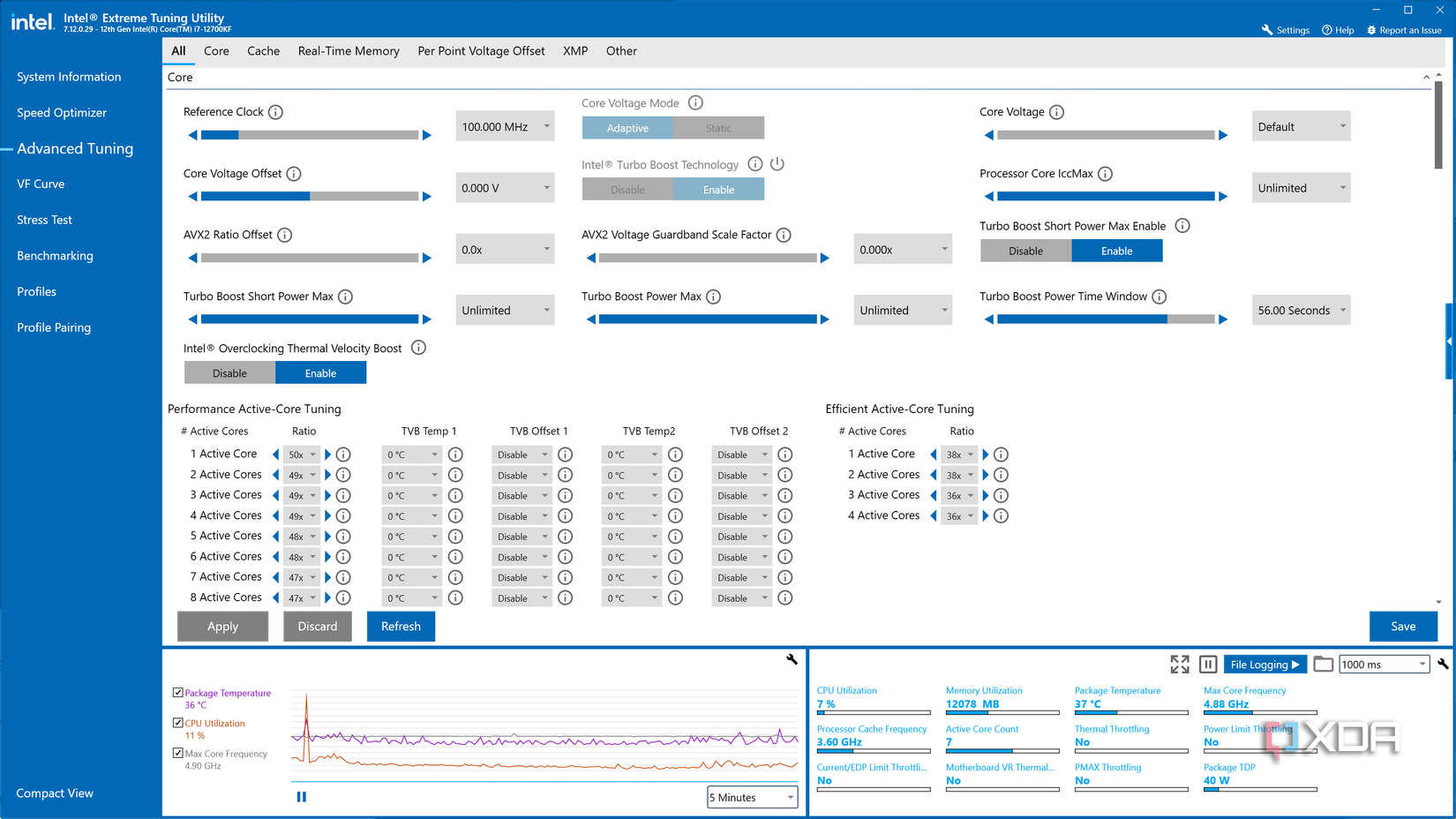Start File Logging
This screenshot has width=1456, height=819.
click(1265, 664)
